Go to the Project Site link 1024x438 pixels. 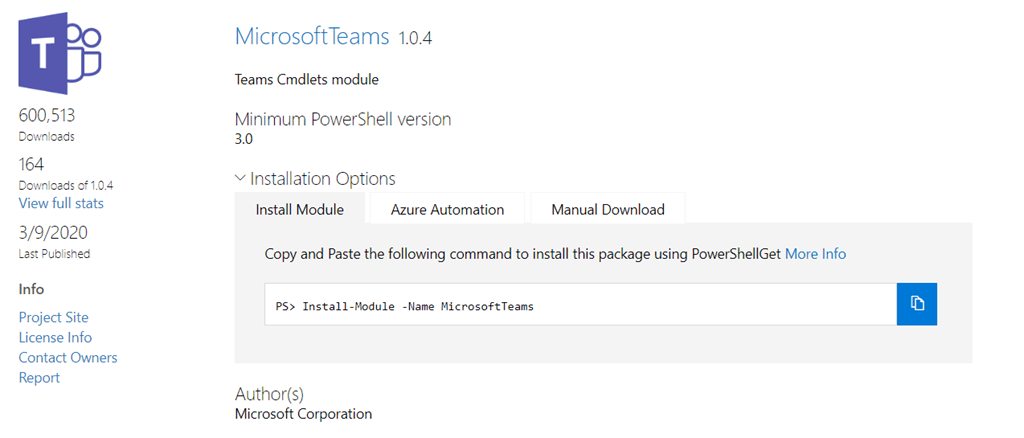point(54,317)
